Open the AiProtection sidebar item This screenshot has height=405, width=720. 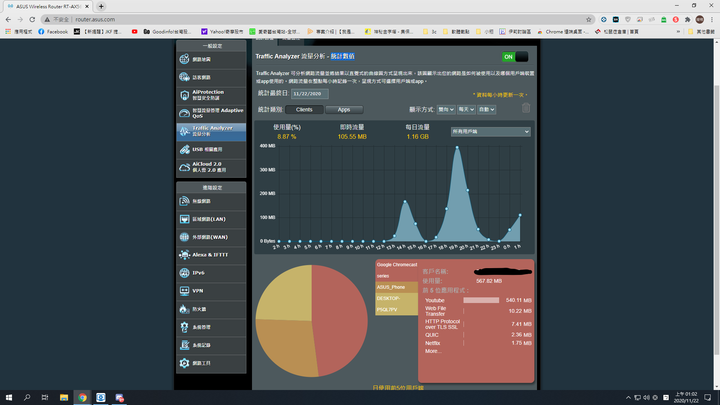(211, 95)
